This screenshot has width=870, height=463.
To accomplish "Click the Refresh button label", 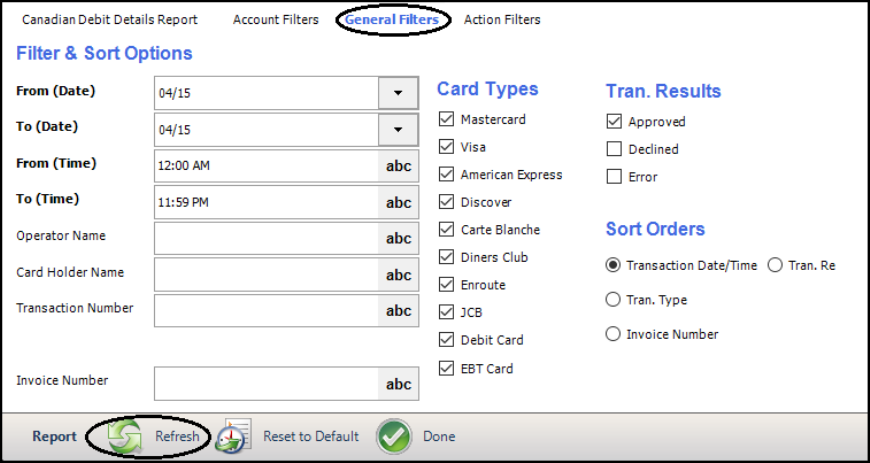I will (177, 436).
